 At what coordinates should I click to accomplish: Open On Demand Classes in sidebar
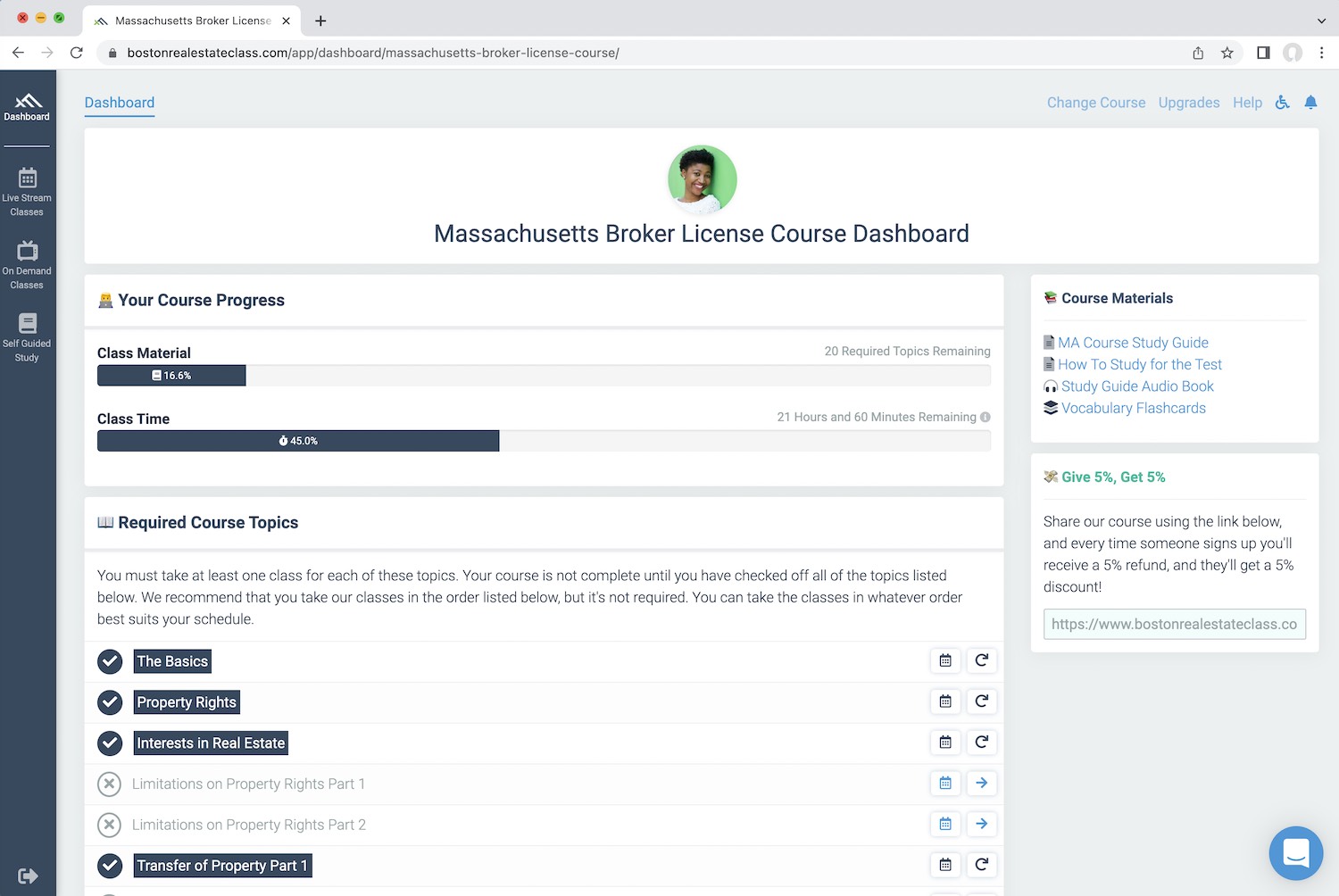click(27, 265)
